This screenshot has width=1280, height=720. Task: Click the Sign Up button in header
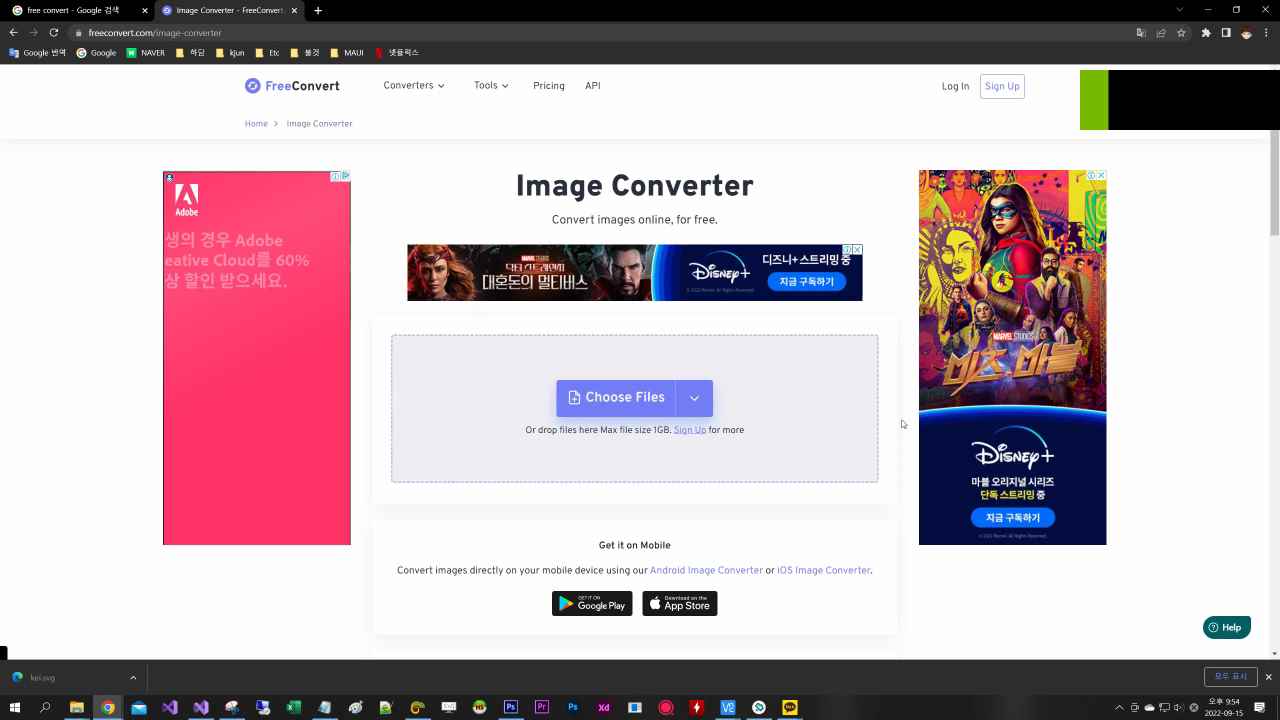tap(1002, 86)
